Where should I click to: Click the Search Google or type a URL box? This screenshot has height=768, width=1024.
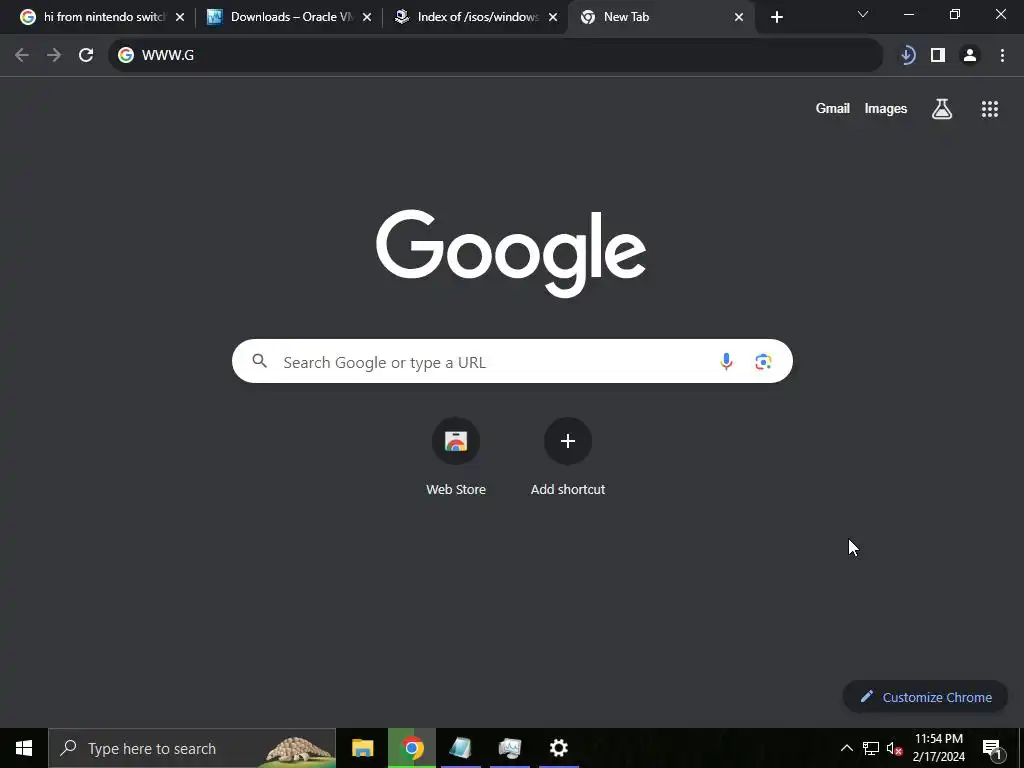[512, 361]
